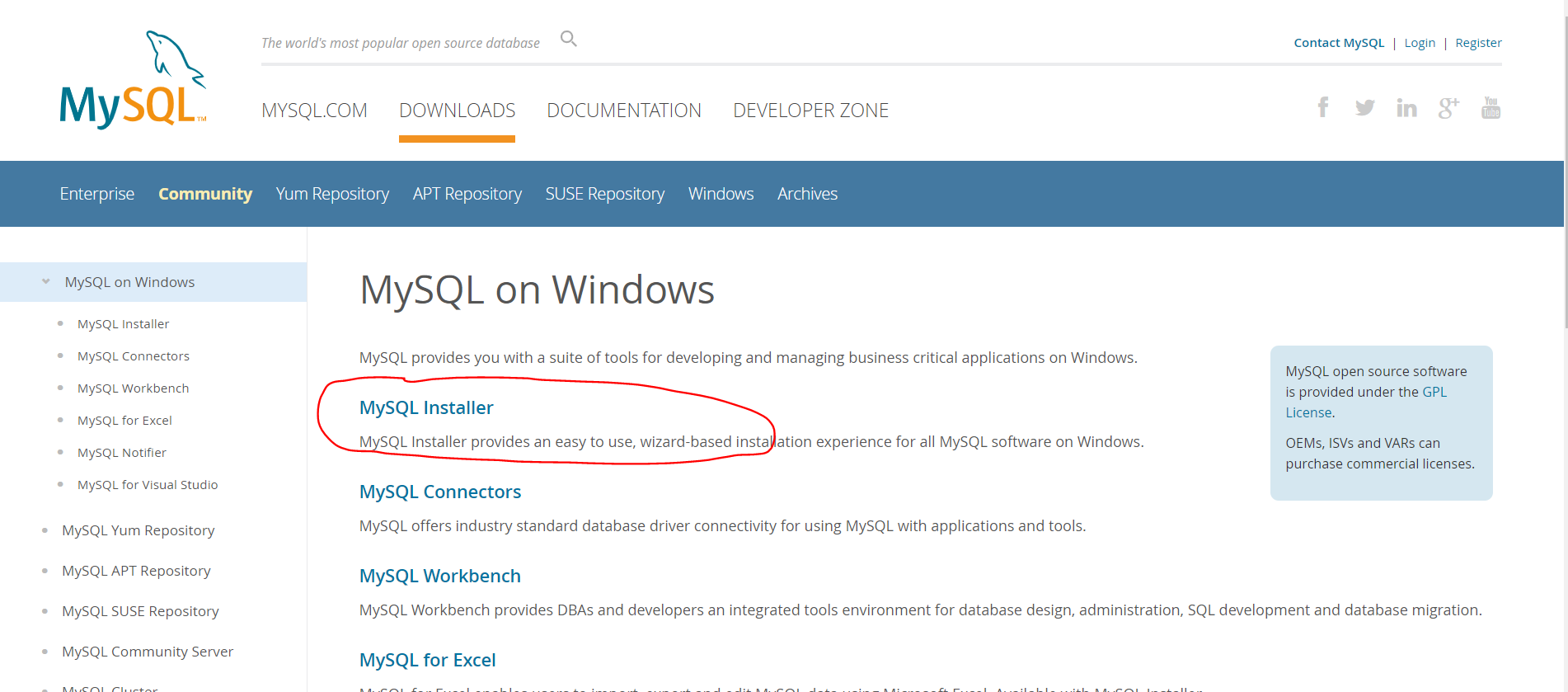Image resolution: width=1568 pixels, height=692 pixels.
Task: Open the DEVELOPER ZONE tab
Action: [811, 111]
